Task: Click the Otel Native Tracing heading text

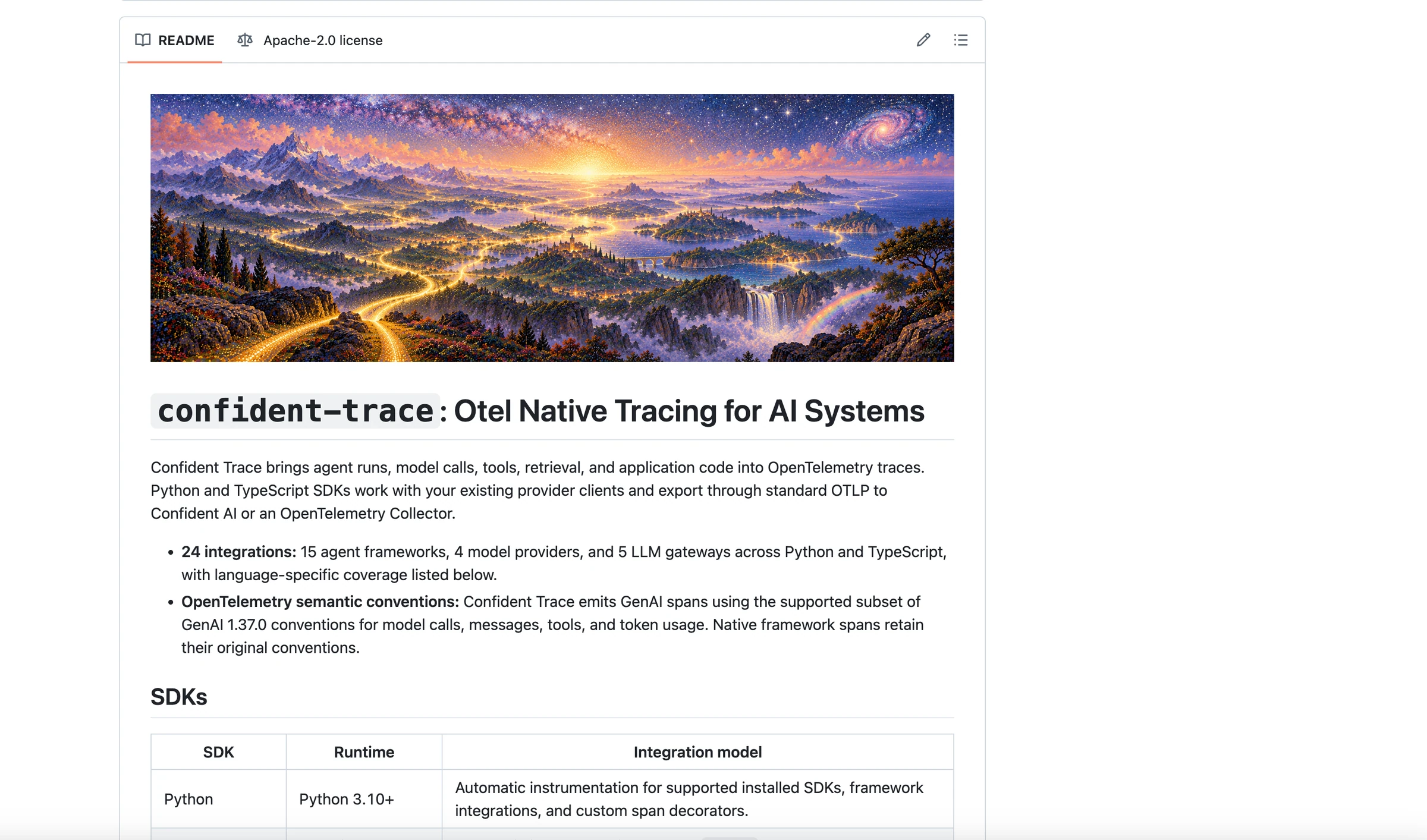Action: click(x=689, y=411)
